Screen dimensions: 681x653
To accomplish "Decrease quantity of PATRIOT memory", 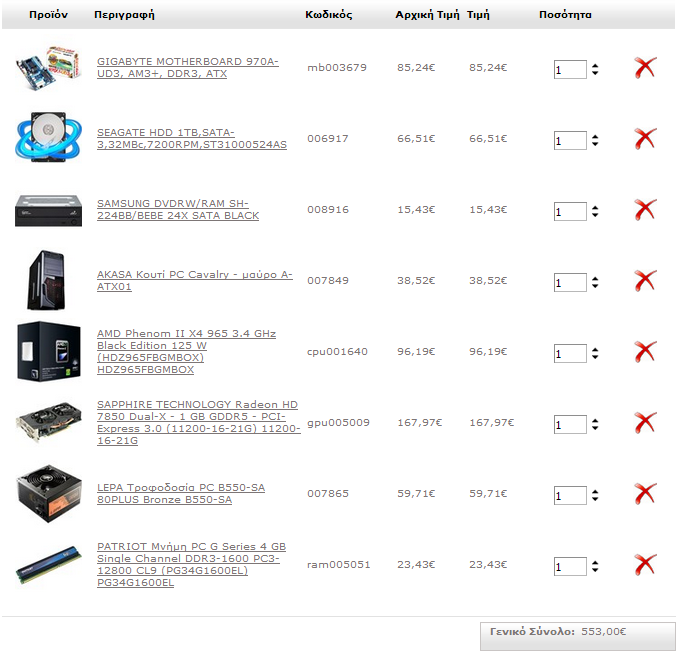I will tap(595, 570).
